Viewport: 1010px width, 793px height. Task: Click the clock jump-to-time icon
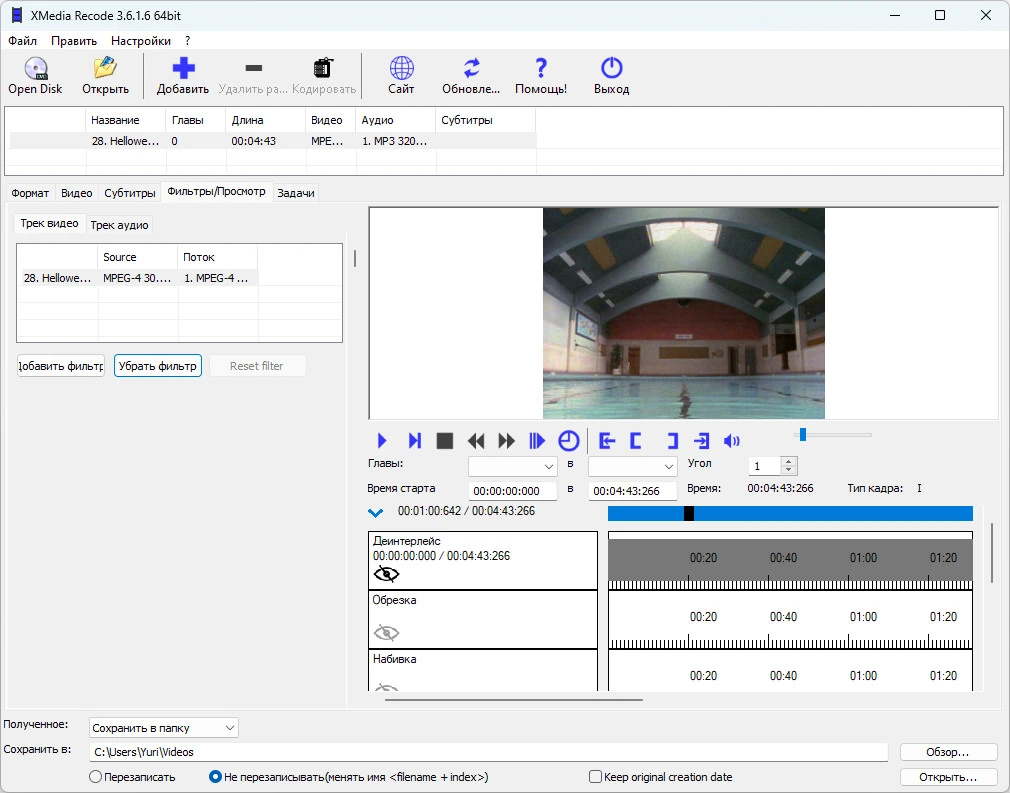pyautogui.click(x=568, y=441)
